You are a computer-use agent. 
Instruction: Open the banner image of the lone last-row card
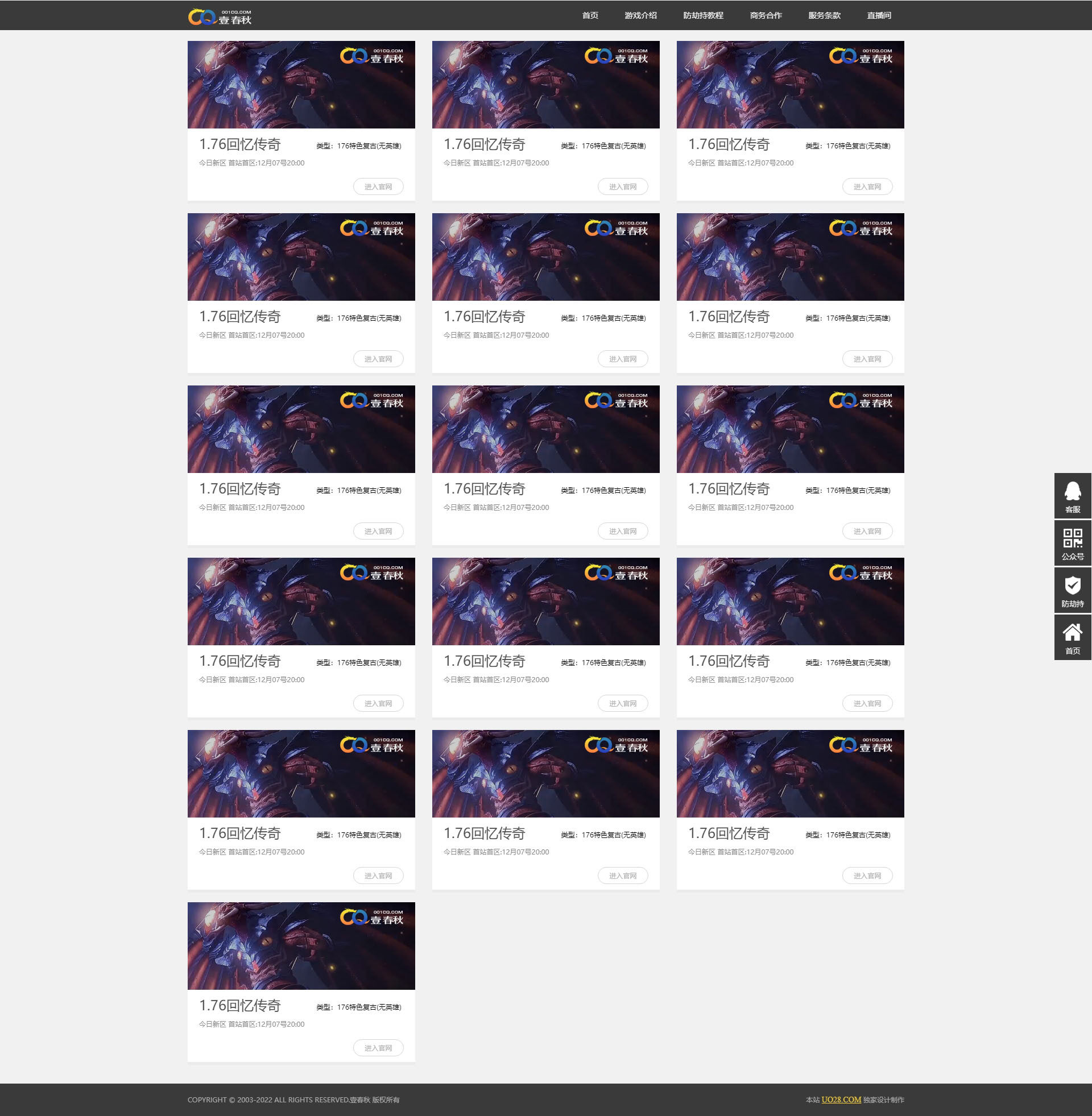pyautogui.click(x=301, y=946)
